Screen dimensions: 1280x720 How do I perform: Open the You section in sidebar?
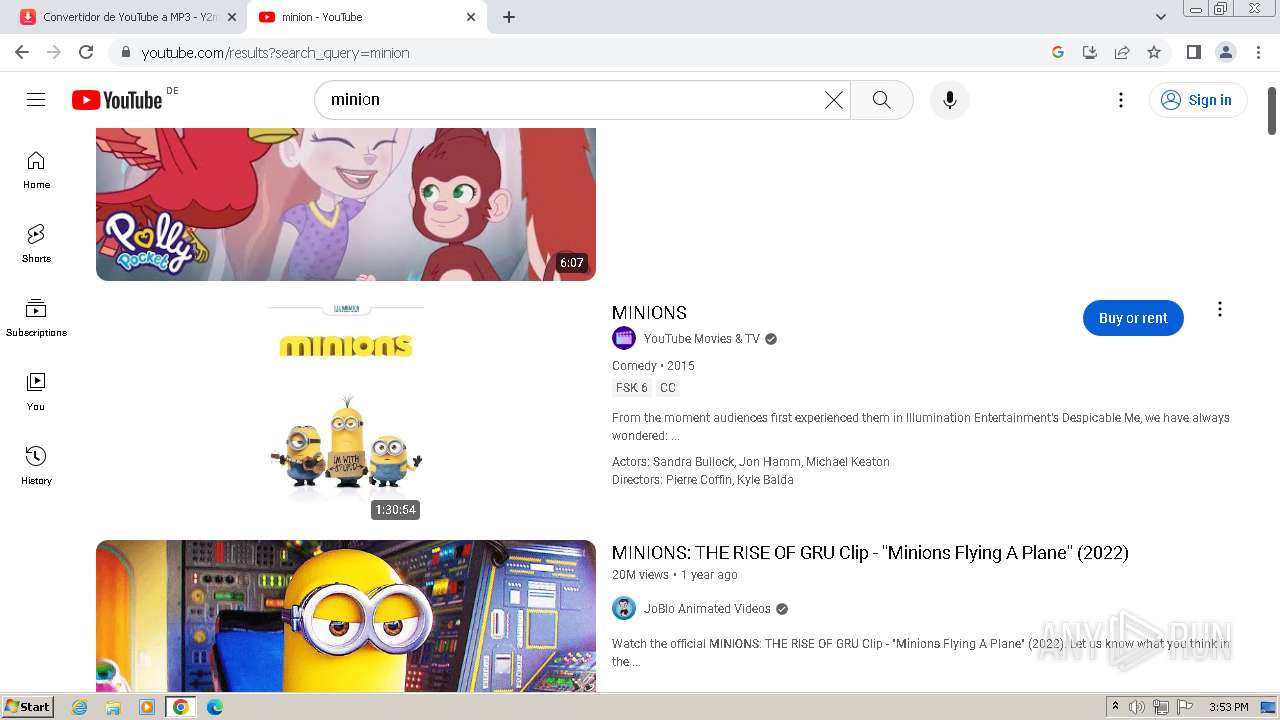click(x=36, y=392)
